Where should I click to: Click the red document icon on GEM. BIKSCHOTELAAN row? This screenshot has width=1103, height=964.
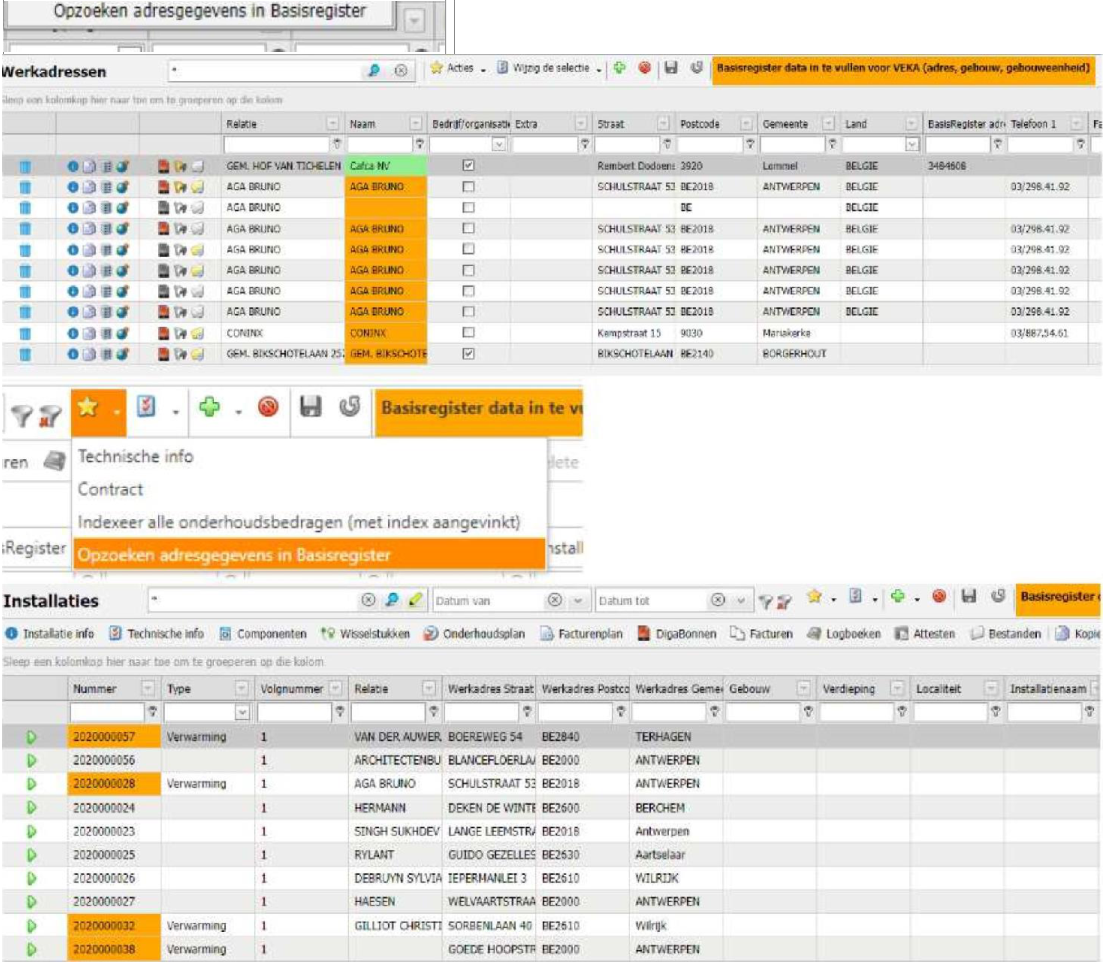click(163, 354)
